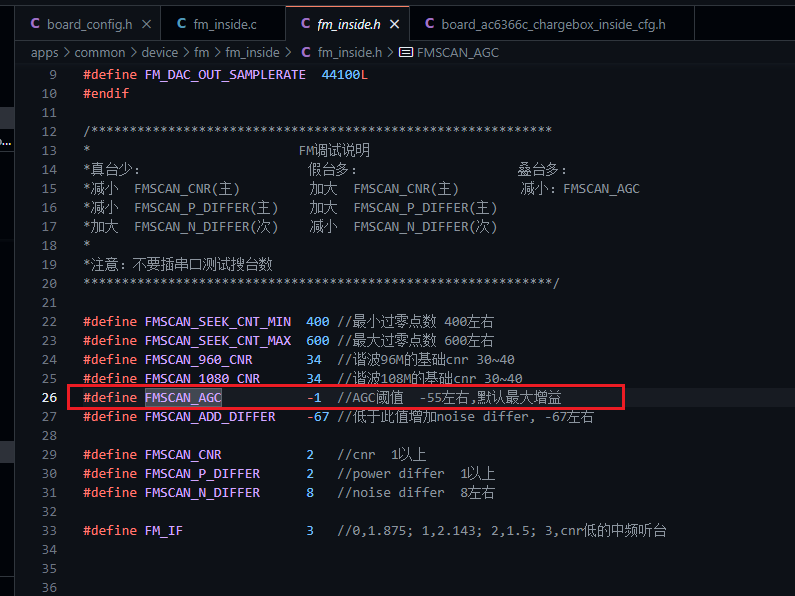
Task: Click the fm_inside breadcrumb folder
Action: (252, 53)
